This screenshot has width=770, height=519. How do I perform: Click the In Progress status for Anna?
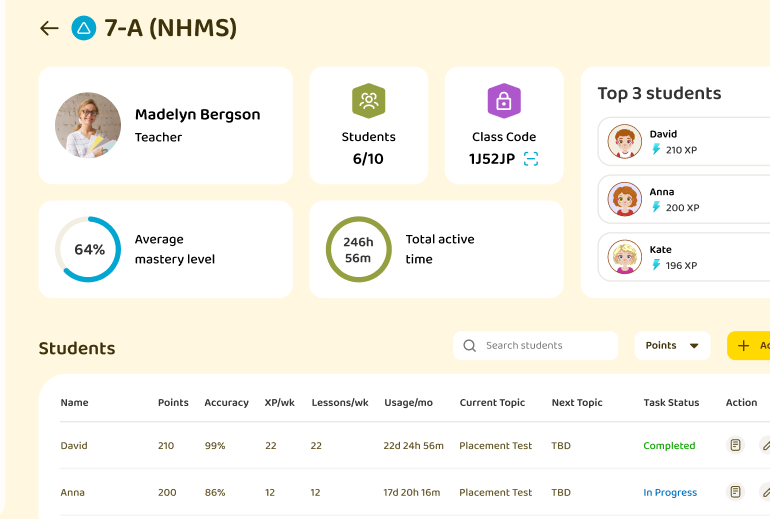pos(670,492)
